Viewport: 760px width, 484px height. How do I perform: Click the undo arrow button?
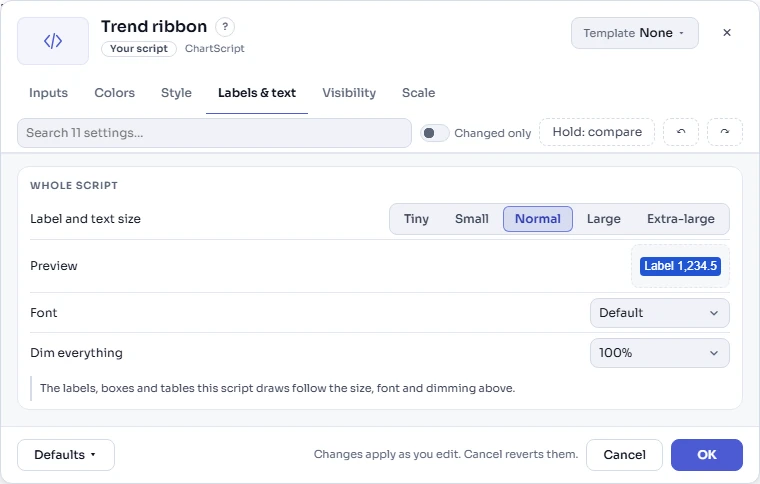681,132
